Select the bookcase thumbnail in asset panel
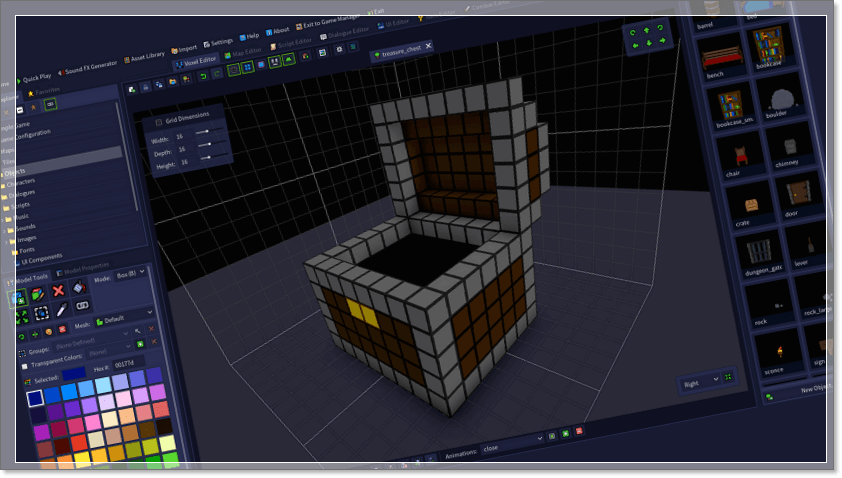The width and height of the screenshot is (842, 478). [x=767, y=47]
